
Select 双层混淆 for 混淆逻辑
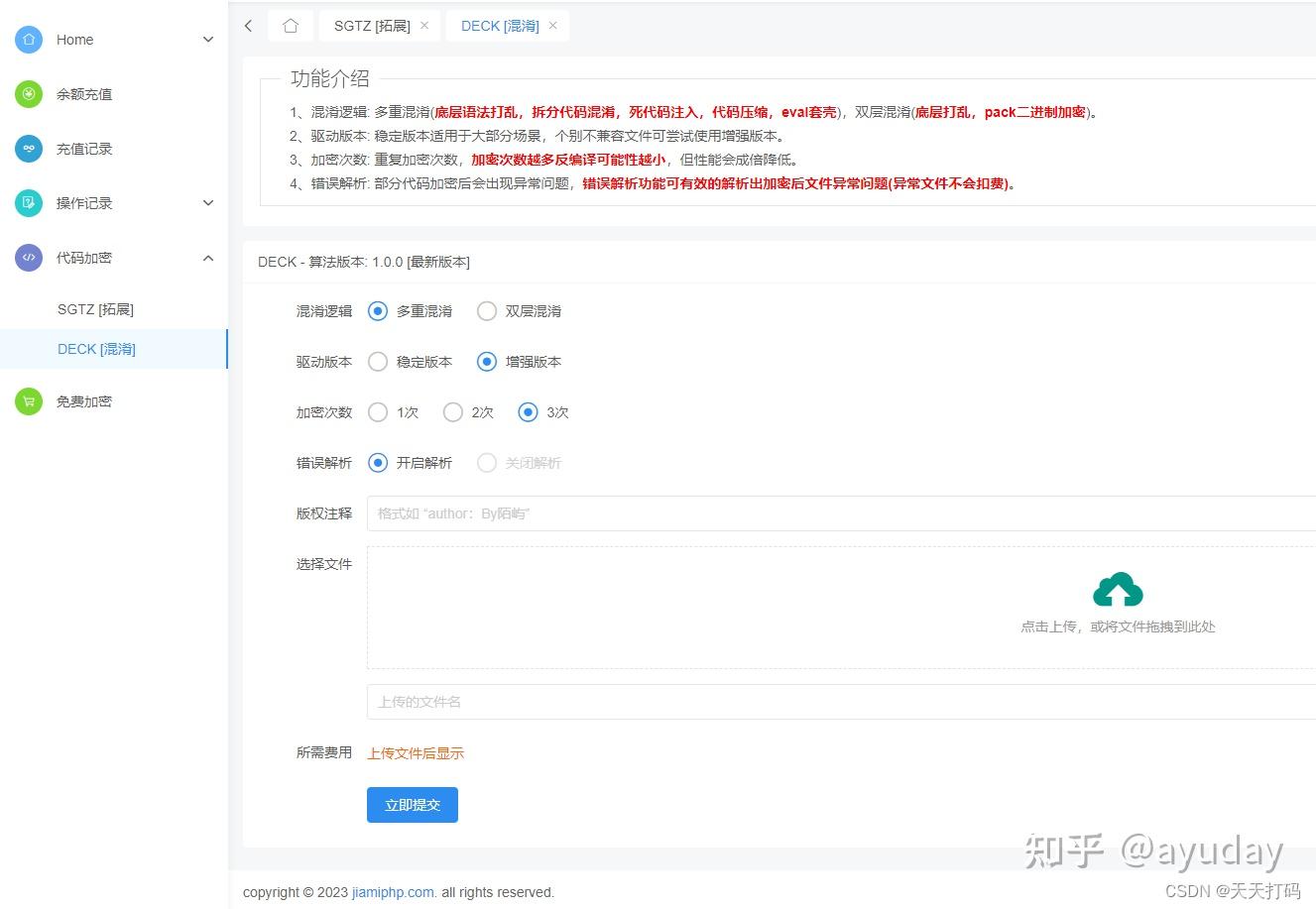coord(486,310)
